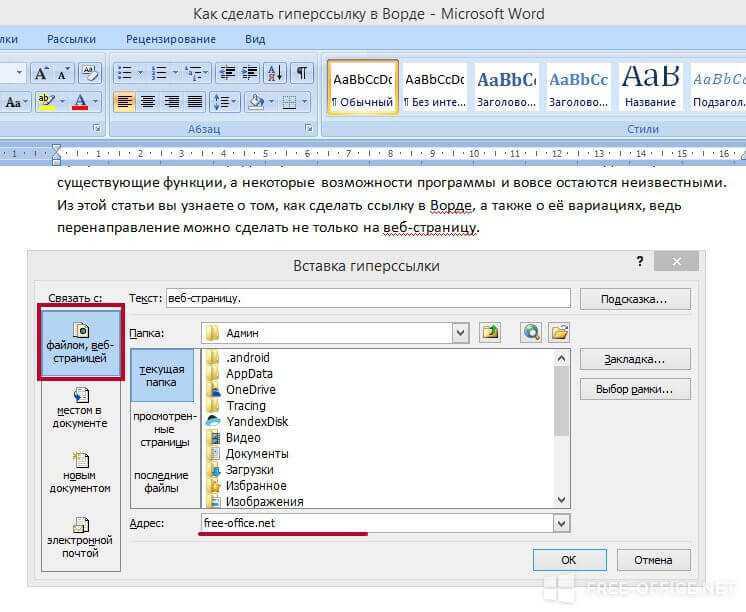Open the font color dropdown arrow
Image resolution: width=746 pixels, height=612 pixels.
(x=95, y=102)
